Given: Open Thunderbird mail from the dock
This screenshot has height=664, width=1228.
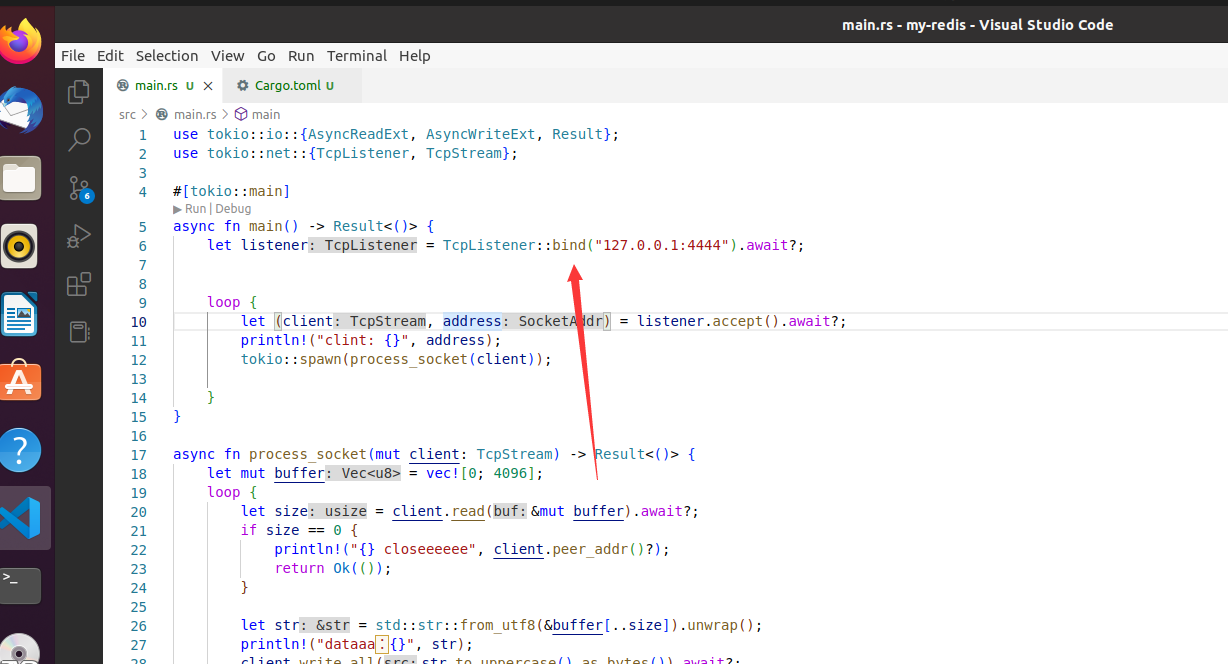Looking at the screenshot, I should click(21, 110).
